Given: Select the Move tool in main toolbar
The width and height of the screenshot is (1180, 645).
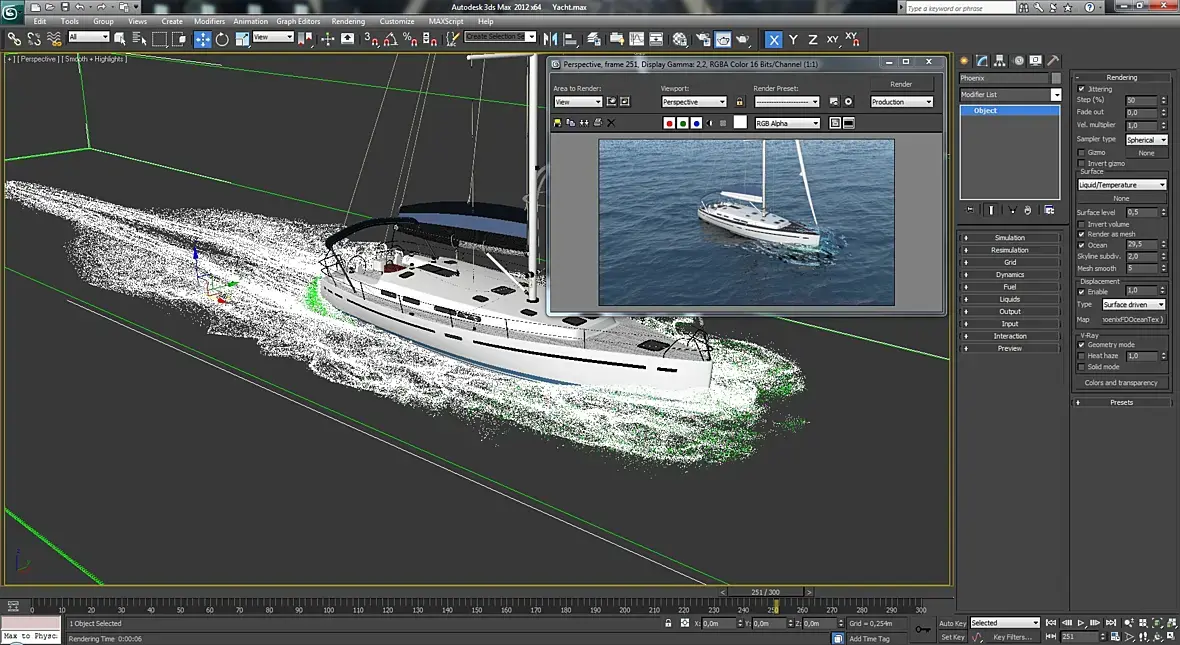Looking at the screenshot, I should click(203, 39).
